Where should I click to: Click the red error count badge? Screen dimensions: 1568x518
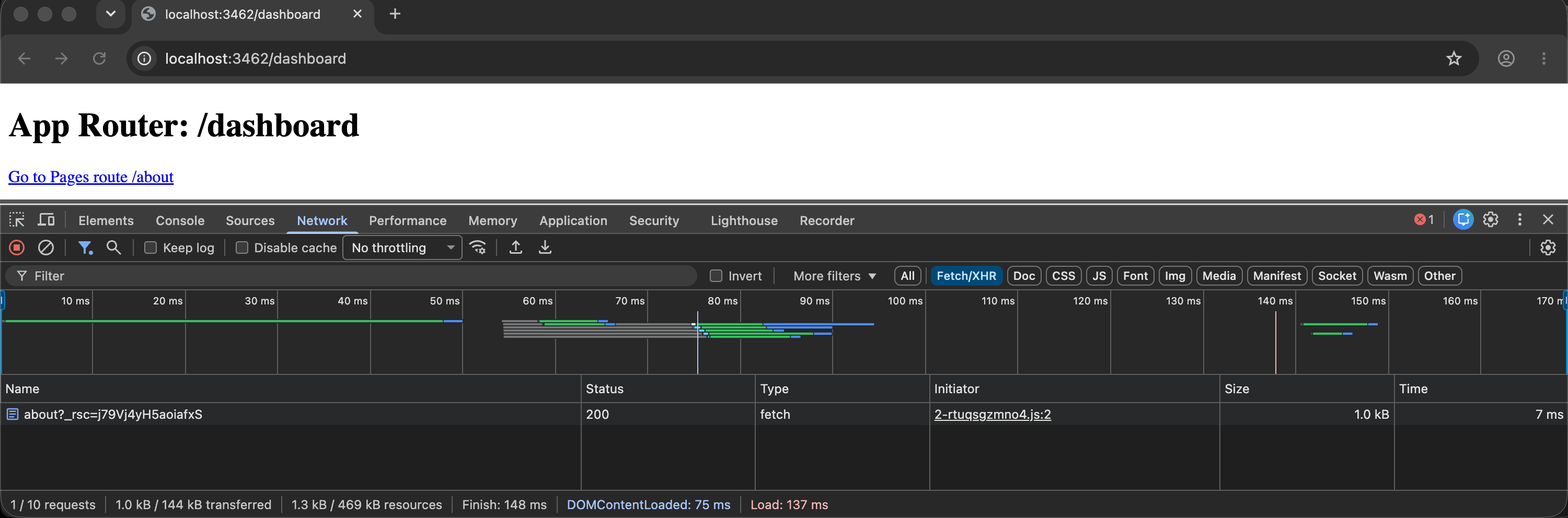(x=1424, y=219)
